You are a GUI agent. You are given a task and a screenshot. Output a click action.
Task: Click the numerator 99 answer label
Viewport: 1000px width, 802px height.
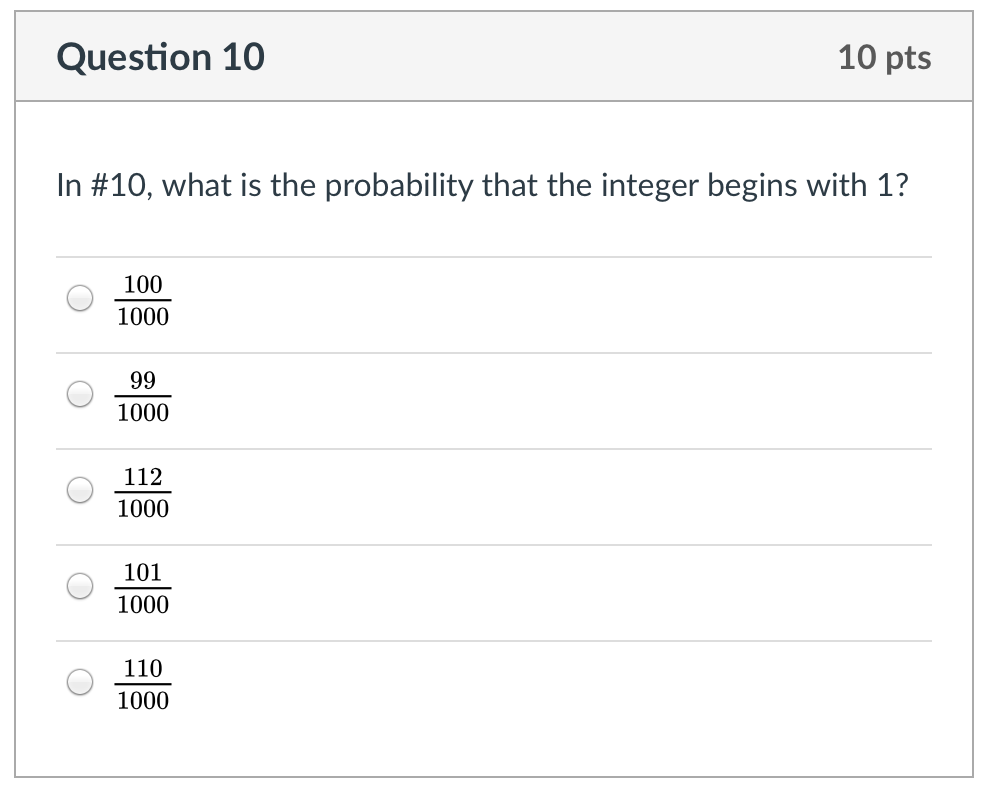(x=143, y=381)
